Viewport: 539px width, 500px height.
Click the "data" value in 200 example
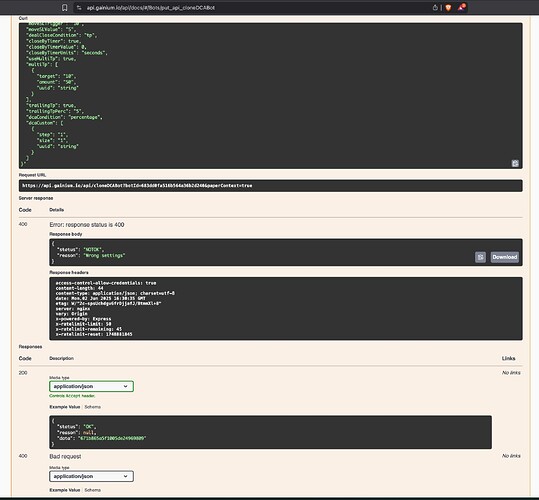[x=112, y=438]
